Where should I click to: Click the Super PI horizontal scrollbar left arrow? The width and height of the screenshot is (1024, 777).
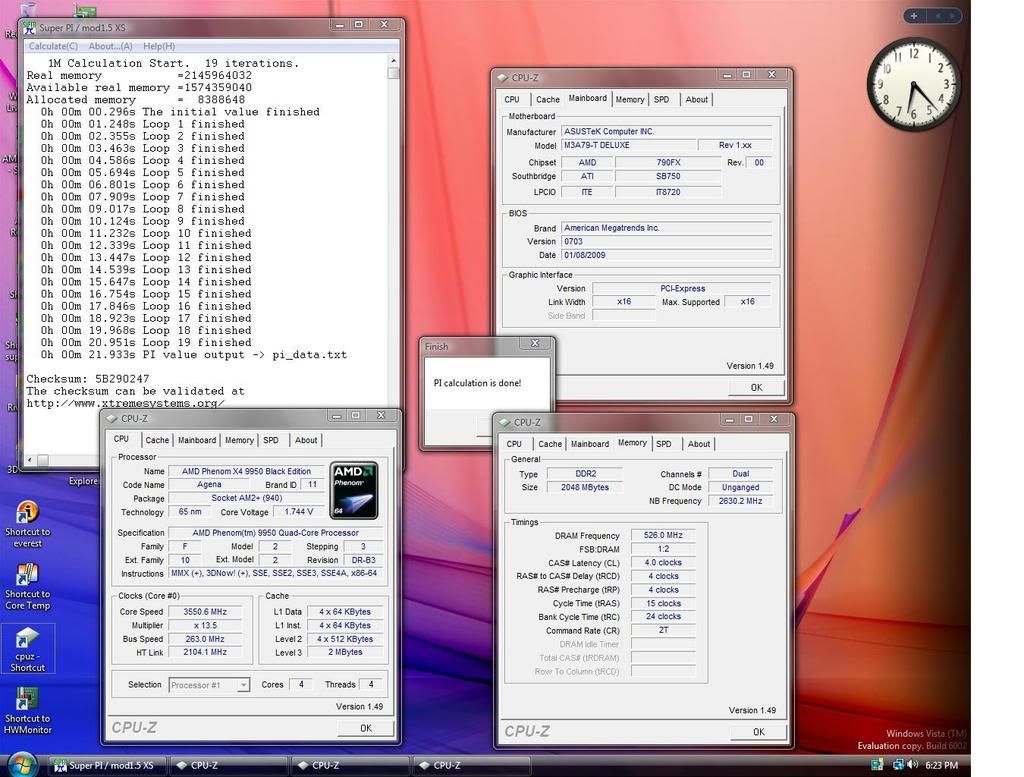click(x=29, y=460)
